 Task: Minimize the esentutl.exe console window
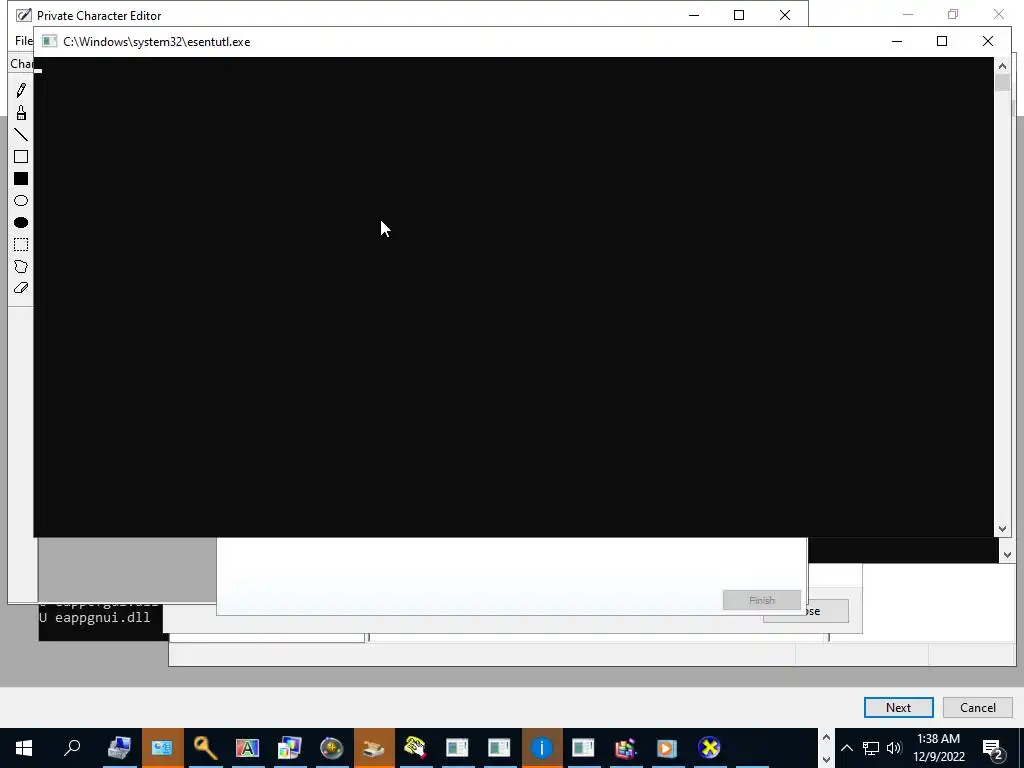[x=897, y=41]
